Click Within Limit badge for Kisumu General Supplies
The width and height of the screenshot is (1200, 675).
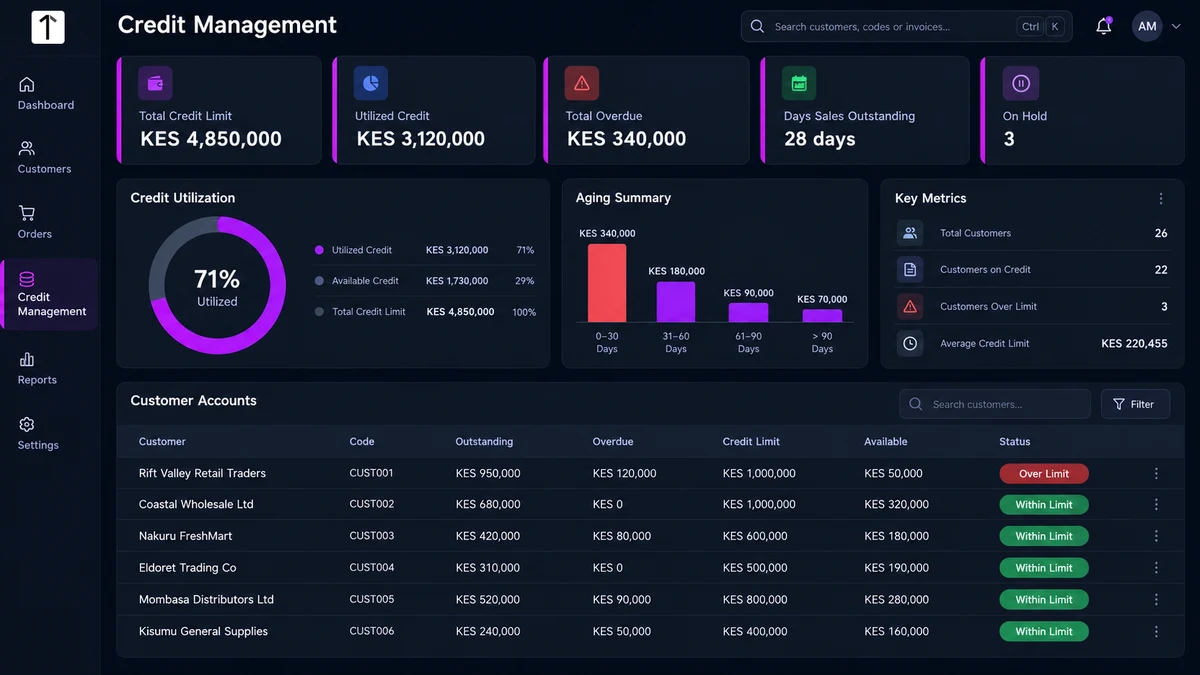[x=1044, y=632]
